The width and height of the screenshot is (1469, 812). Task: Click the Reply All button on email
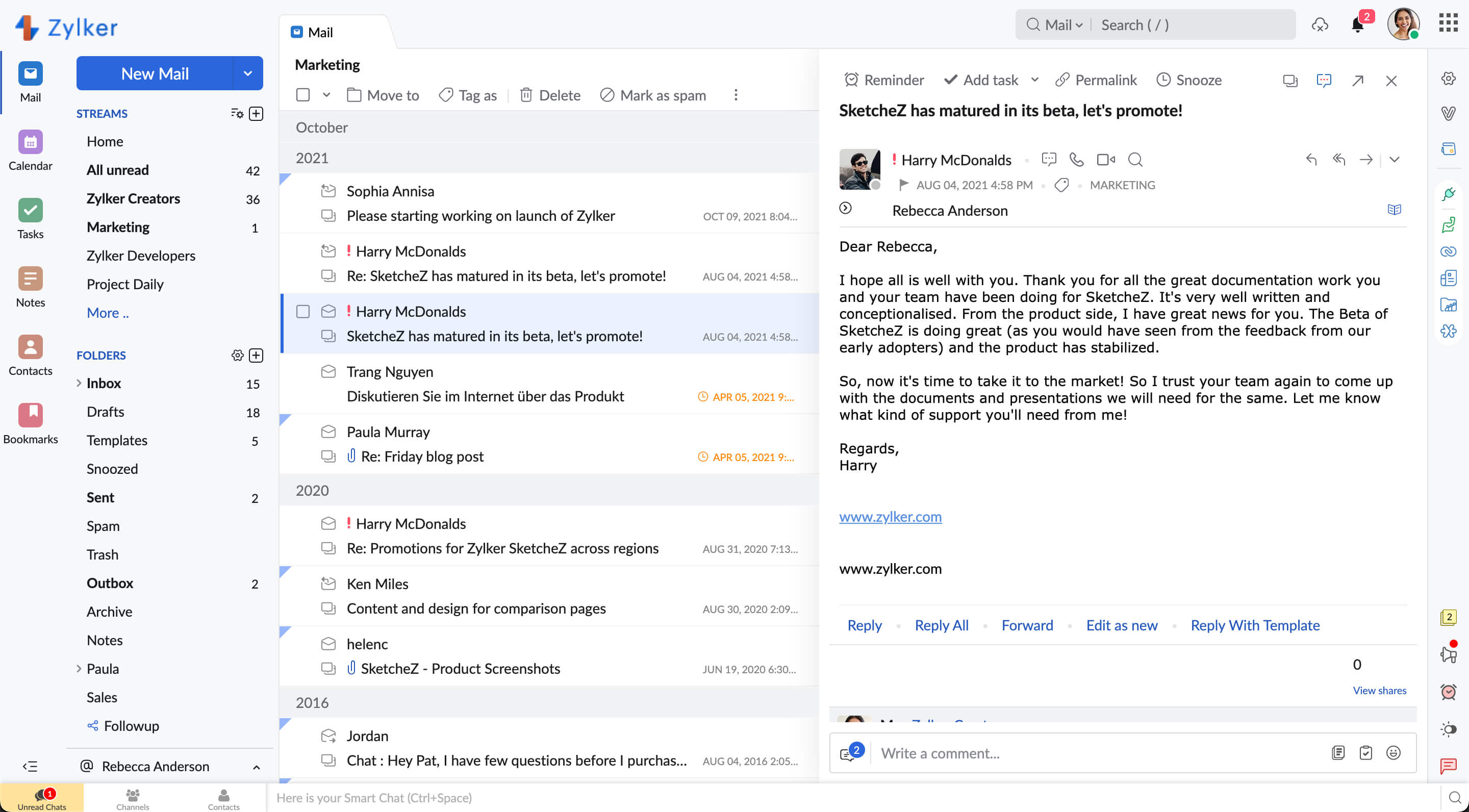pyautogui.click(x=941, y=625)
